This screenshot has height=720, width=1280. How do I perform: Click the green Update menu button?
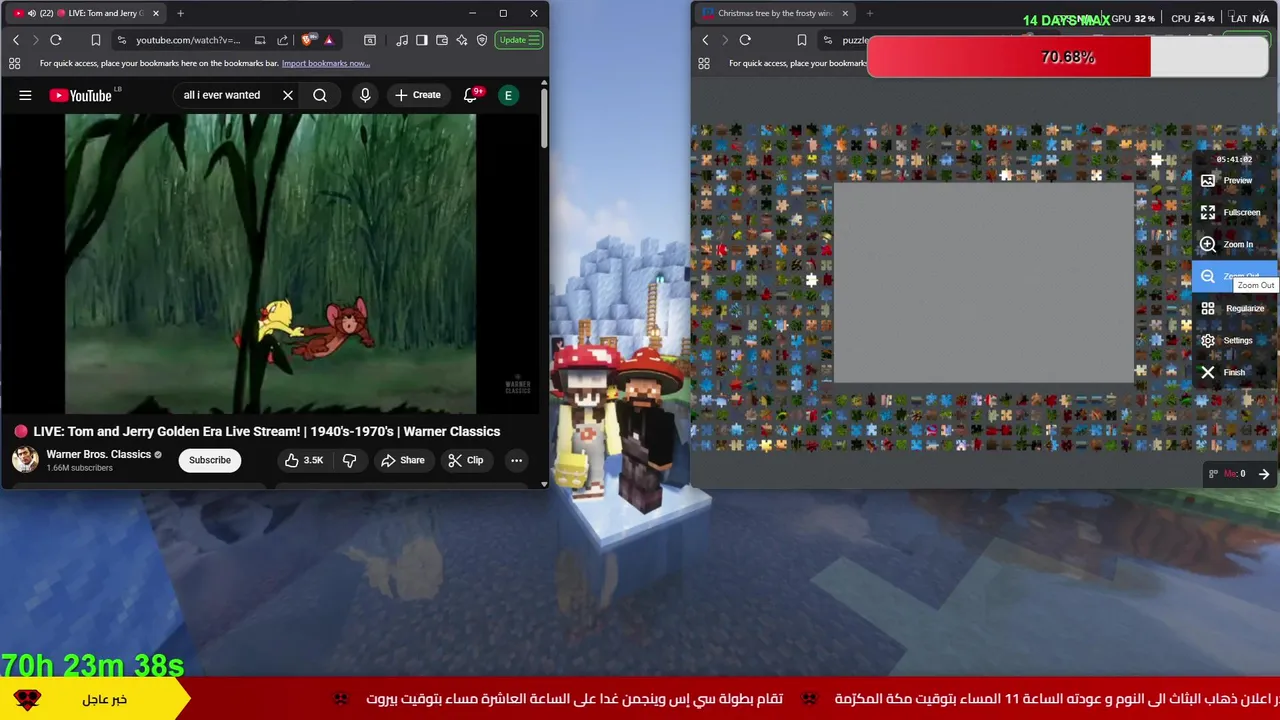tap(520, 40)
